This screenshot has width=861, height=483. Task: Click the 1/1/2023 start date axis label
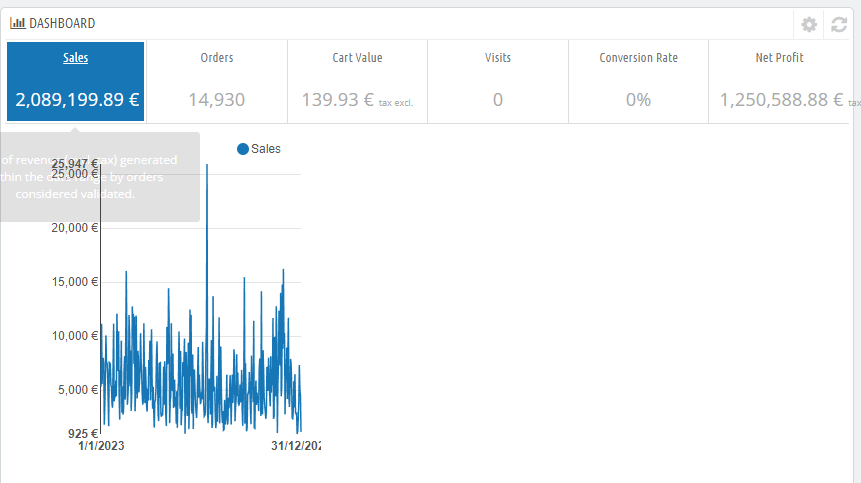pos(102,446)
